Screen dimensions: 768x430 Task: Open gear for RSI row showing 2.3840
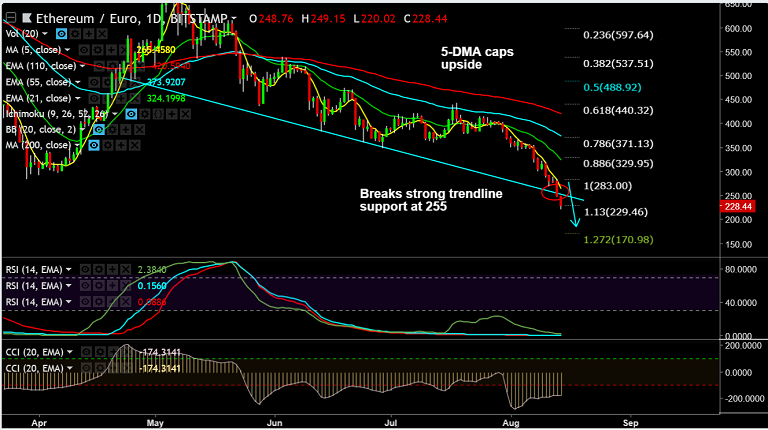pyautogui.click(x=98, y=269)
